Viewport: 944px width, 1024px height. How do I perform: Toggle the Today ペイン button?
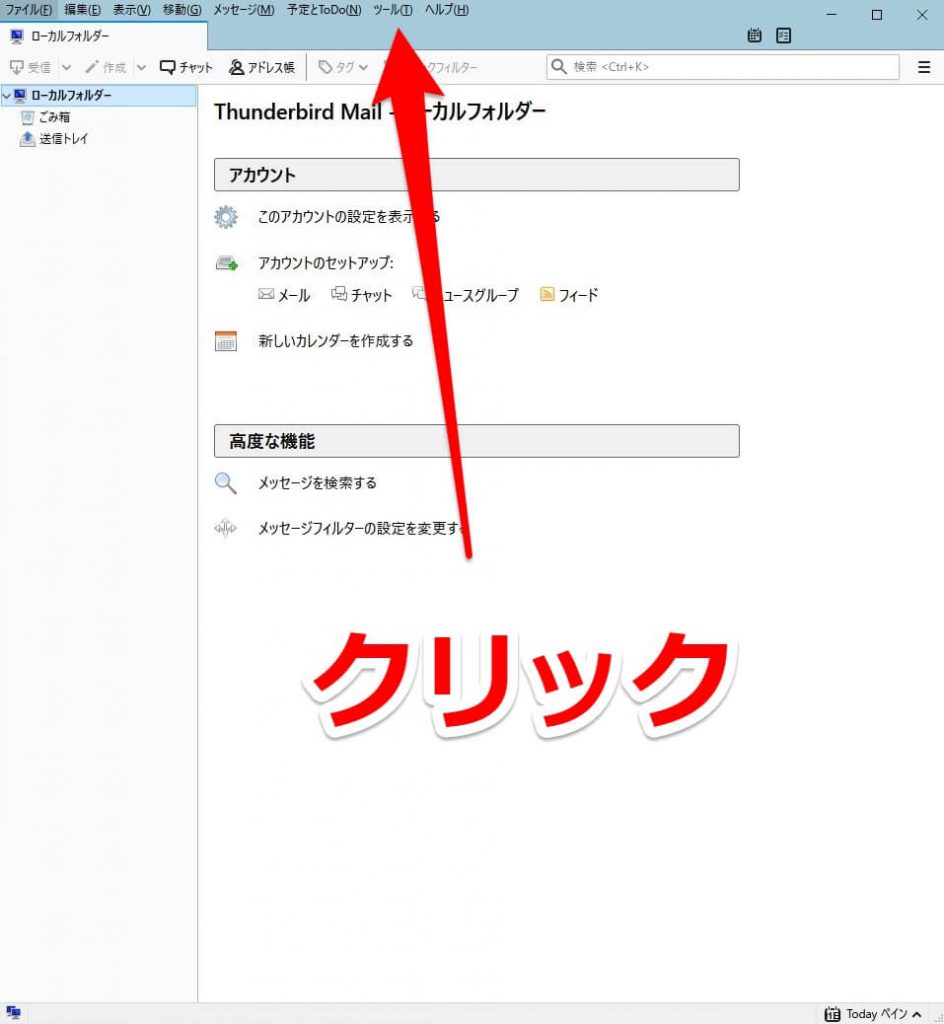pyautogui.click(x=873, y=1014)
